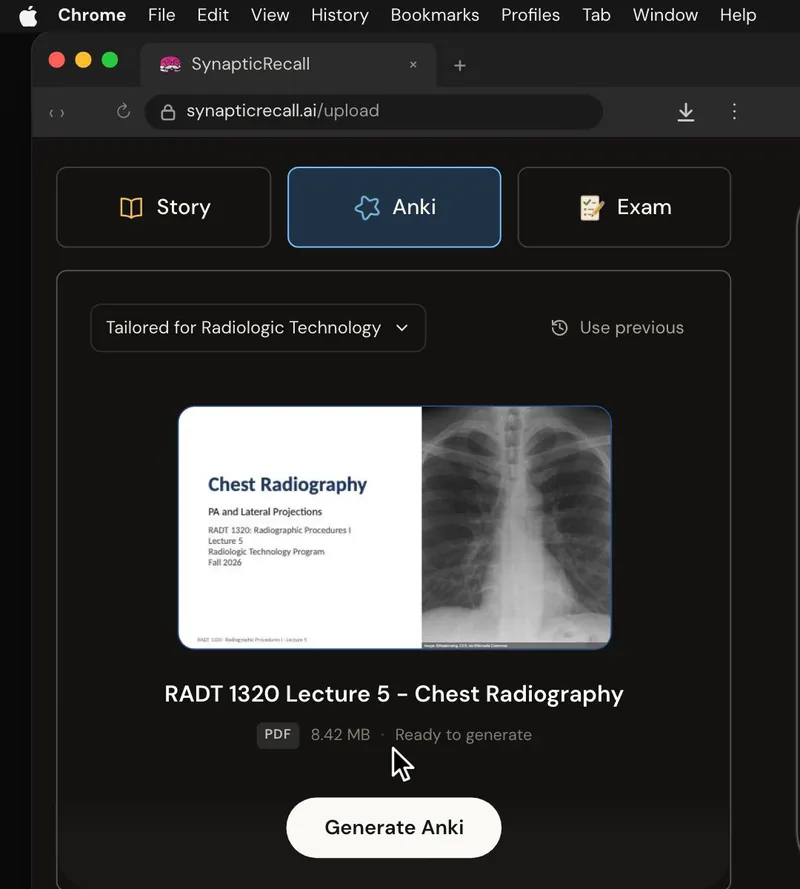The height and width of the screenshot is (889, 800).
Task: Switch to Exam mode
Action: click(624, 207)
